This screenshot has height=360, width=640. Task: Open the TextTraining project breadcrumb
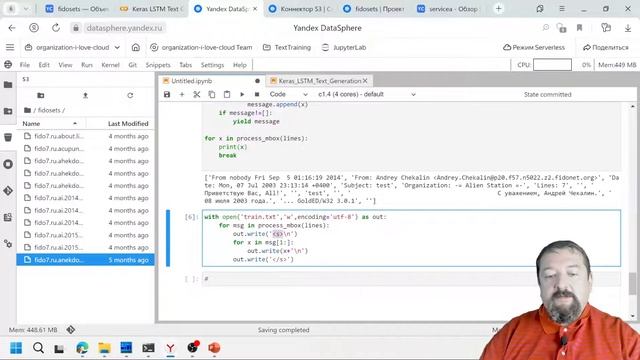tap(287, 47)
